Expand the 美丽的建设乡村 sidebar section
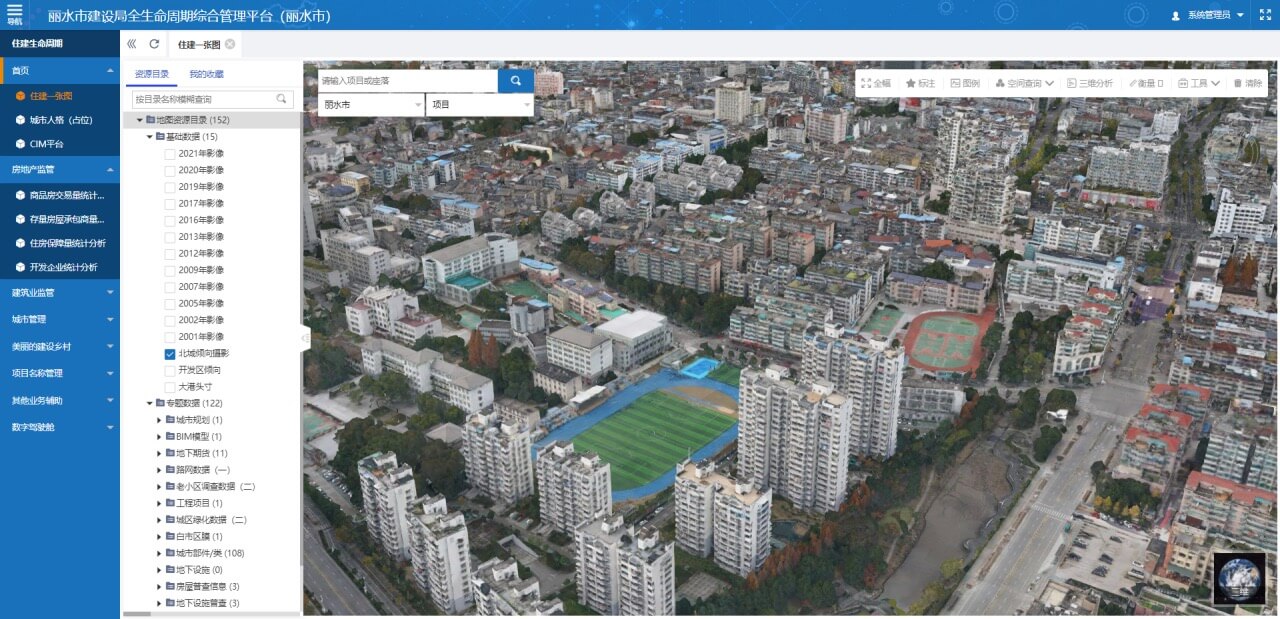The image size is (1280, 619). tap(60, 346)
